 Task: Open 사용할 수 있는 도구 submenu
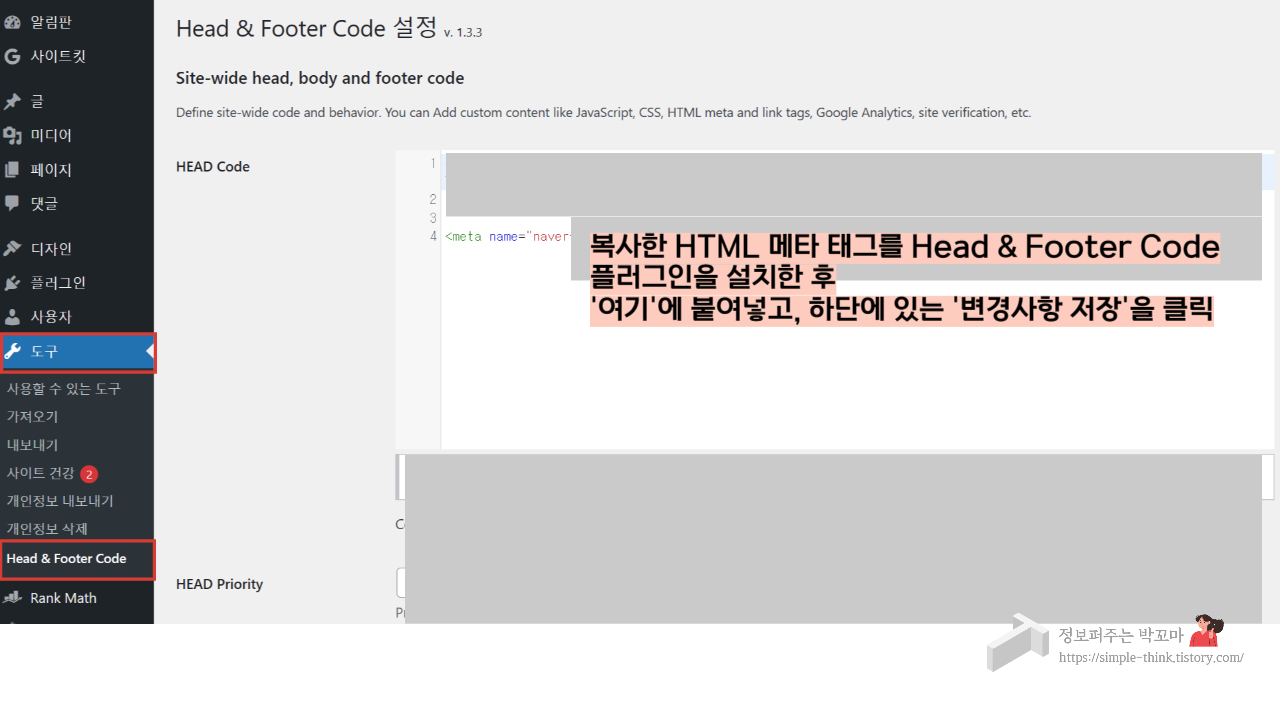click(63, 388)
